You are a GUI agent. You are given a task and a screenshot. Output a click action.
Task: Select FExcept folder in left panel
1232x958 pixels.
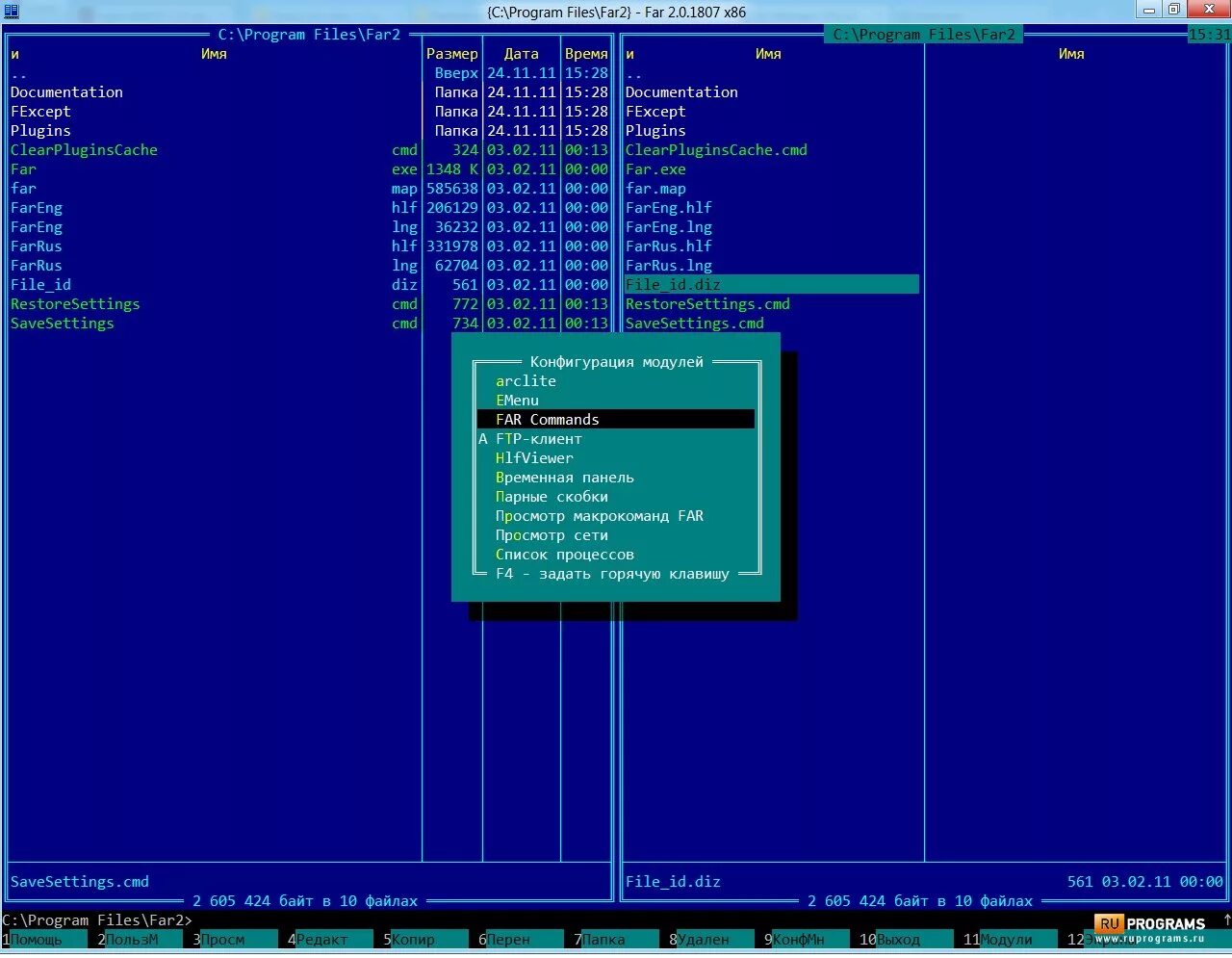(x=40, y=112)
